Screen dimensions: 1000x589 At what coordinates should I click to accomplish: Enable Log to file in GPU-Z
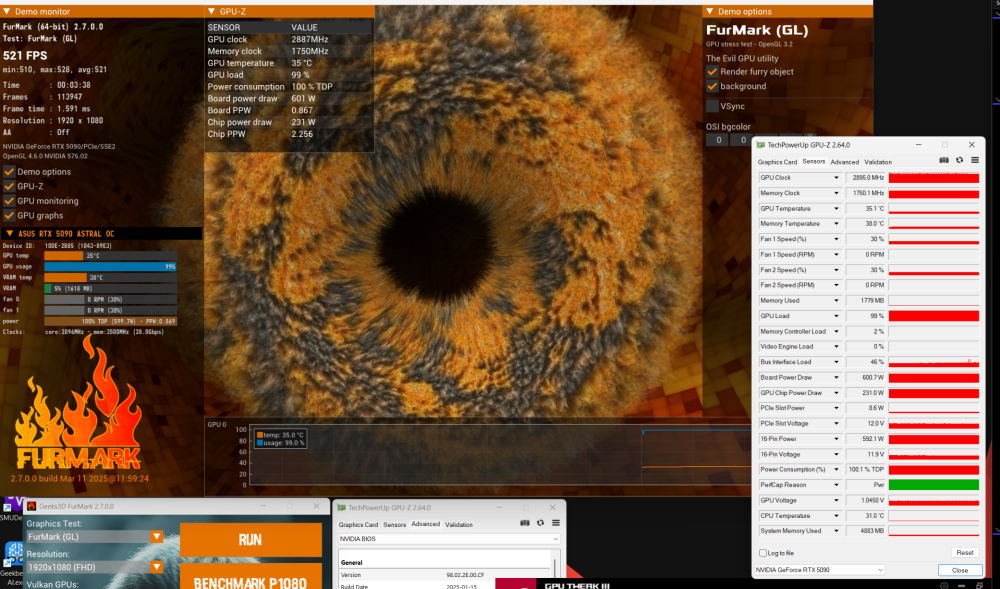tap(763, 553)
